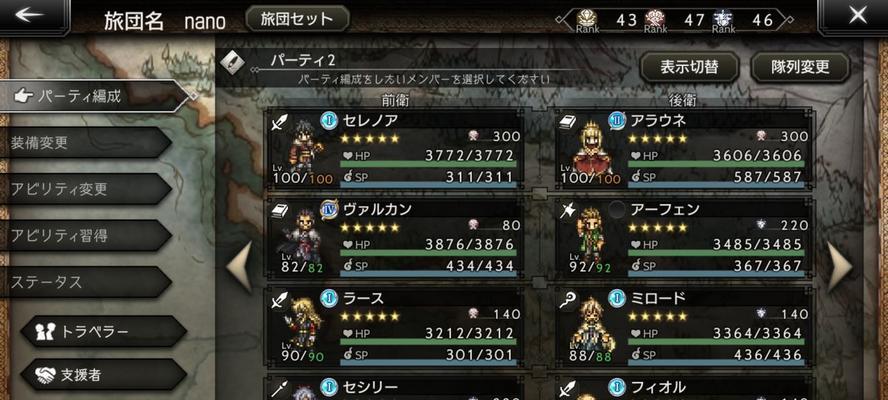Viewport: 888px width, 400px height.
Task: Select Vulcan's scholar book job icon
Action: coord(280,211)
